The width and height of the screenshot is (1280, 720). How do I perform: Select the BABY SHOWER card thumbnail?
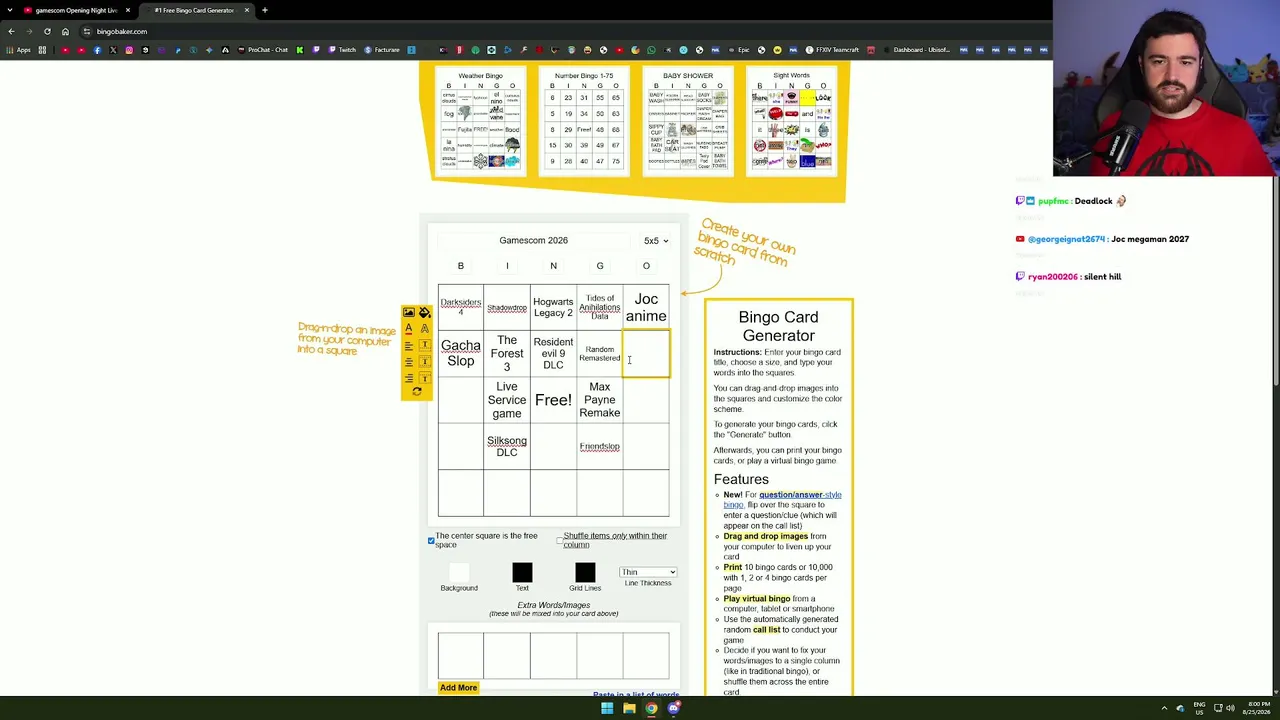coord(688,121)
